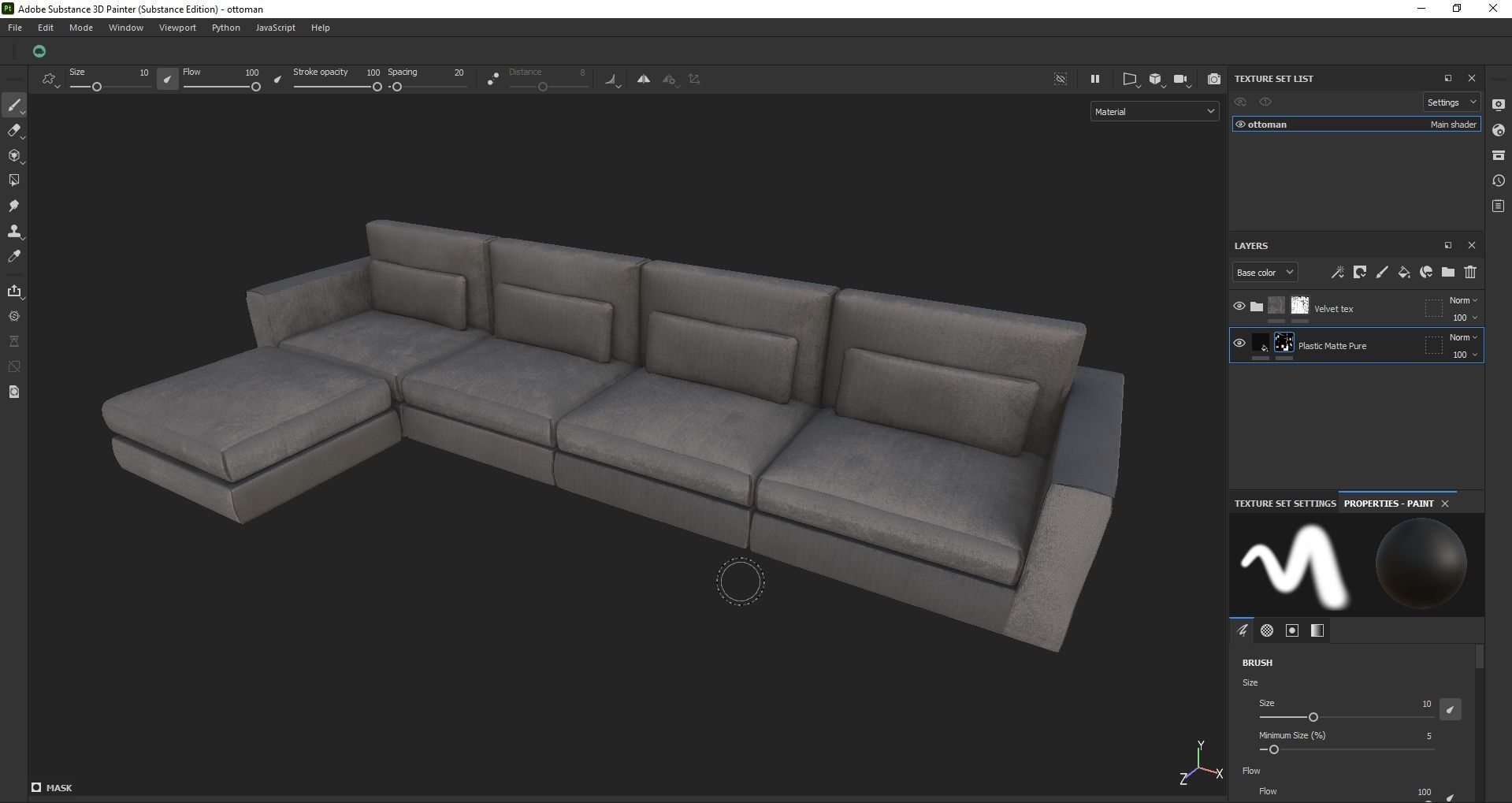Select the Smudge tool
1512x803 pixels.
[13, 206]
